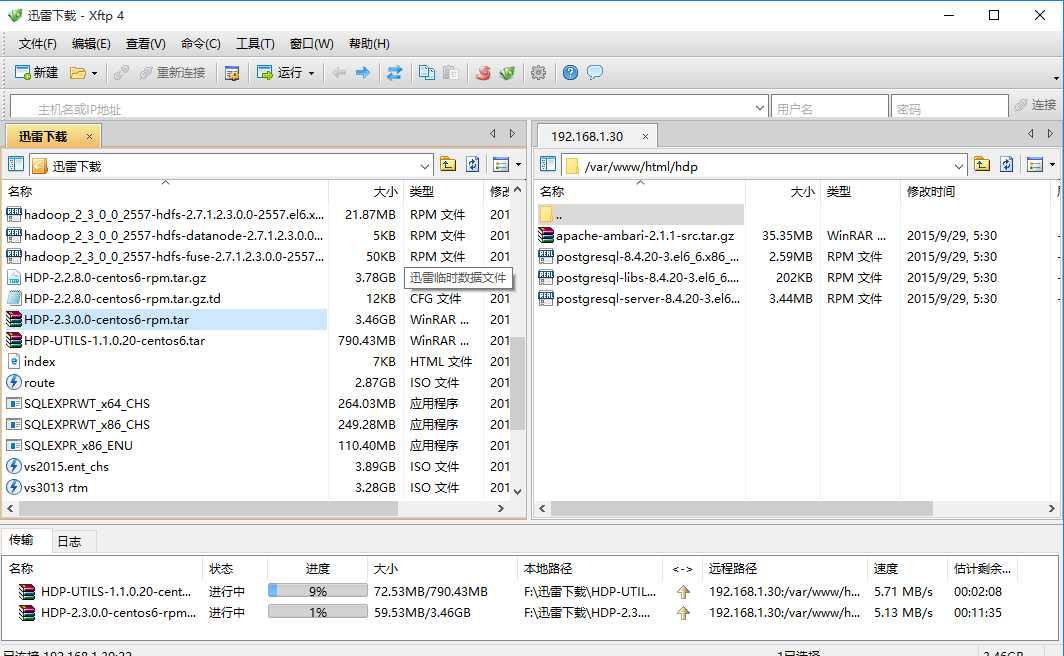Viewport: 1064px width, 656px height.
Task: Click the blue Help question-mark icon
Action: (x=571, y=73)
